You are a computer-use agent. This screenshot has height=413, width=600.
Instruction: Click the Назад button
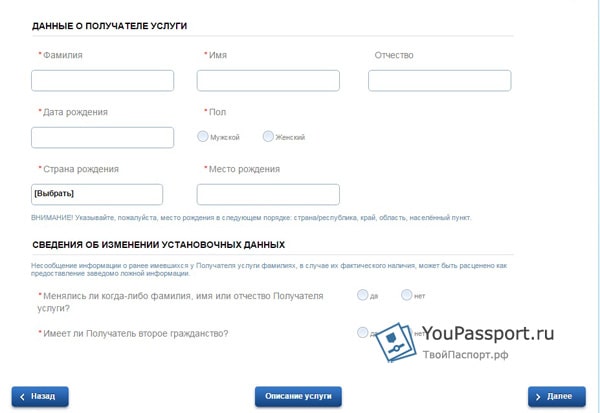pos(40,397)
